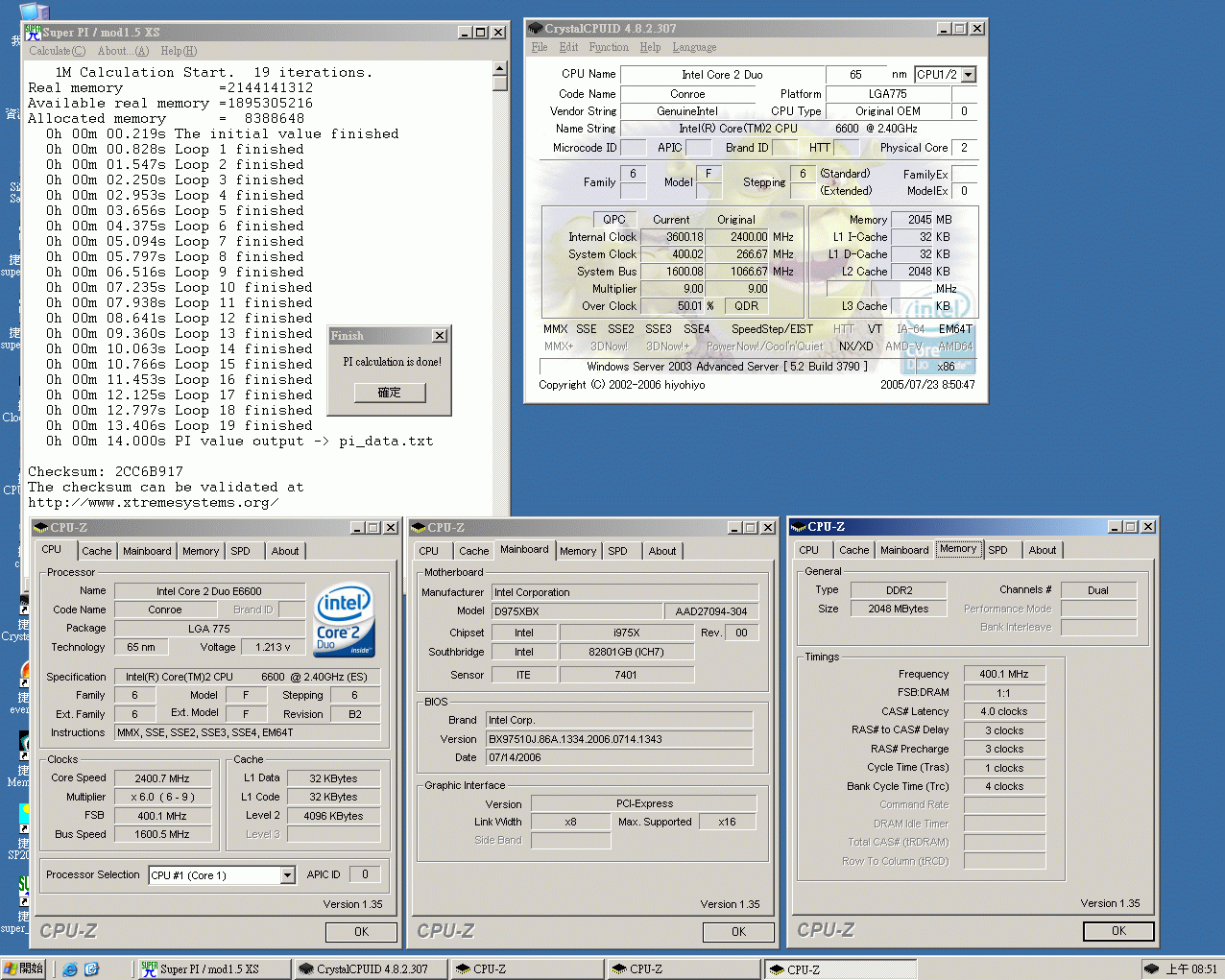This screenshot has height=980, width=1225.
Task: Switch to CrystalCPUID taskbar button
Action: click(371, 969)
